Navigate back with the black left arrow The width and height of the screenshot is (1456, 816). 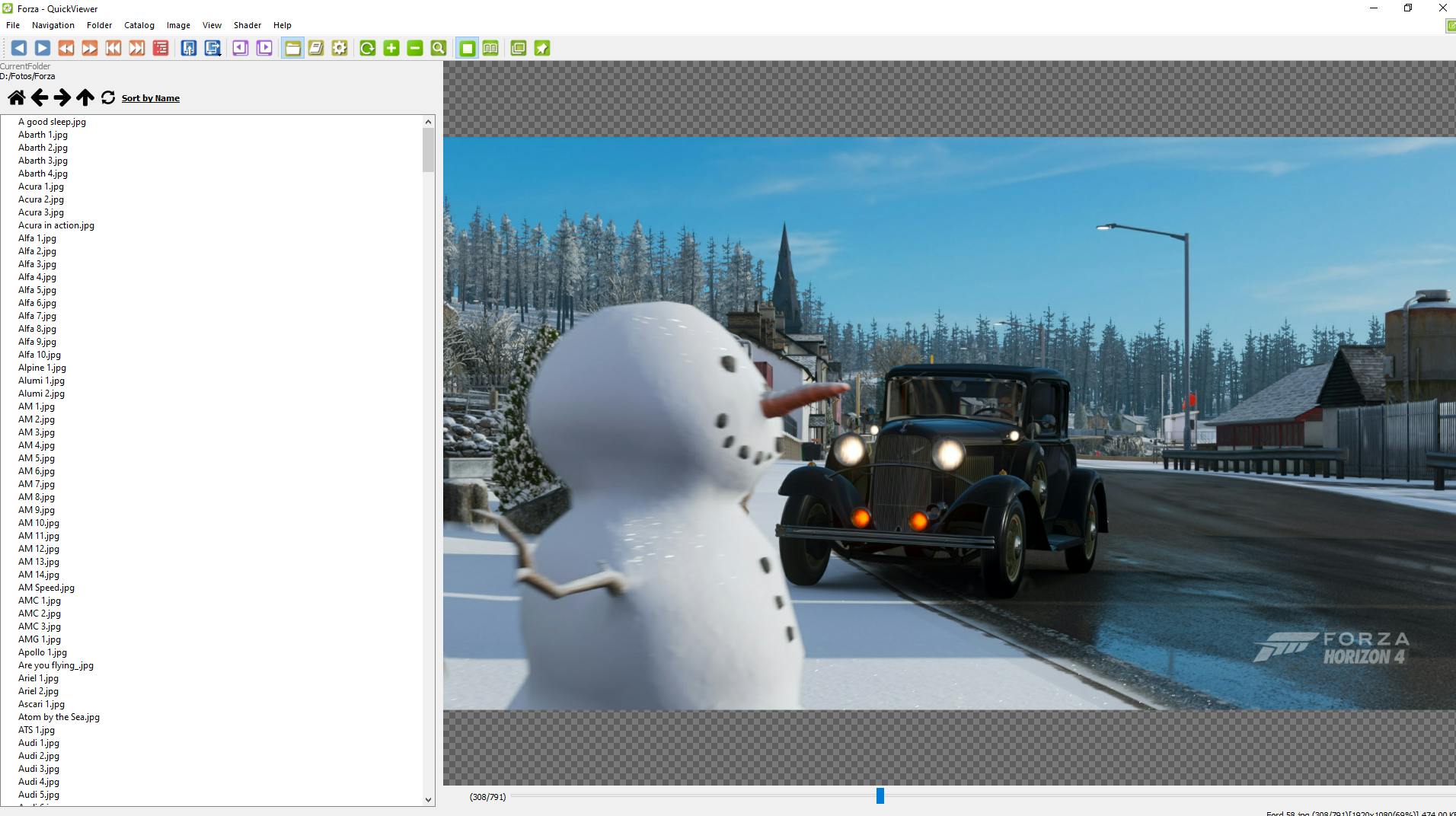point(40,97)
